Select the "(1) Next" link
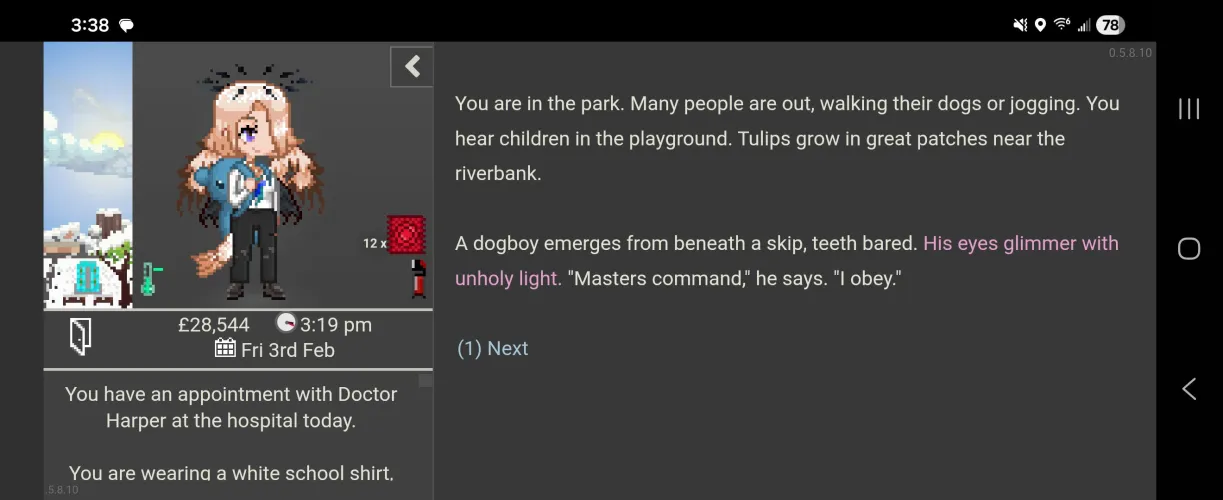Image resolution: width=1223 pixels, height=500 pixels. pos(492,348)
